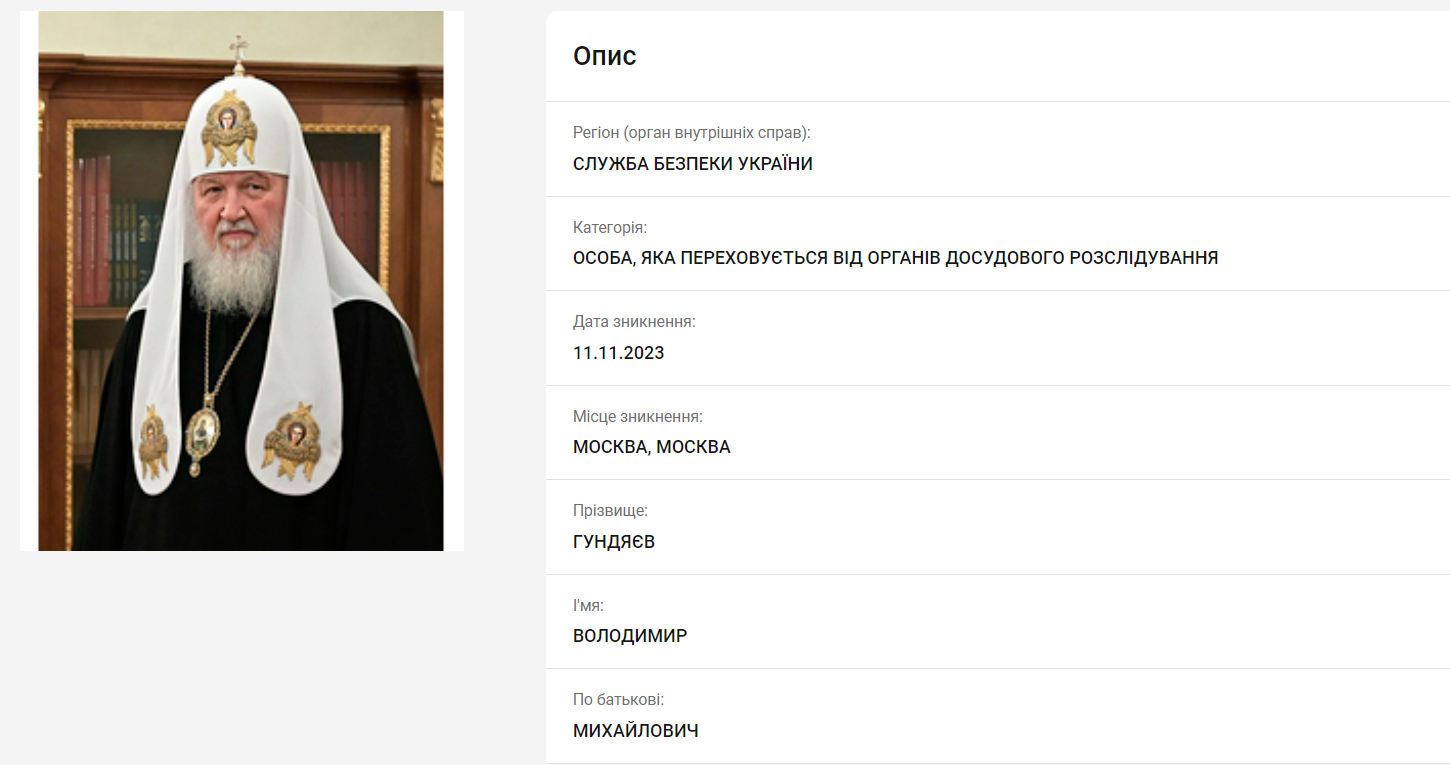Click the Дата зникнення label
The height and width of the screenshot is (765, 1450).
634,321
